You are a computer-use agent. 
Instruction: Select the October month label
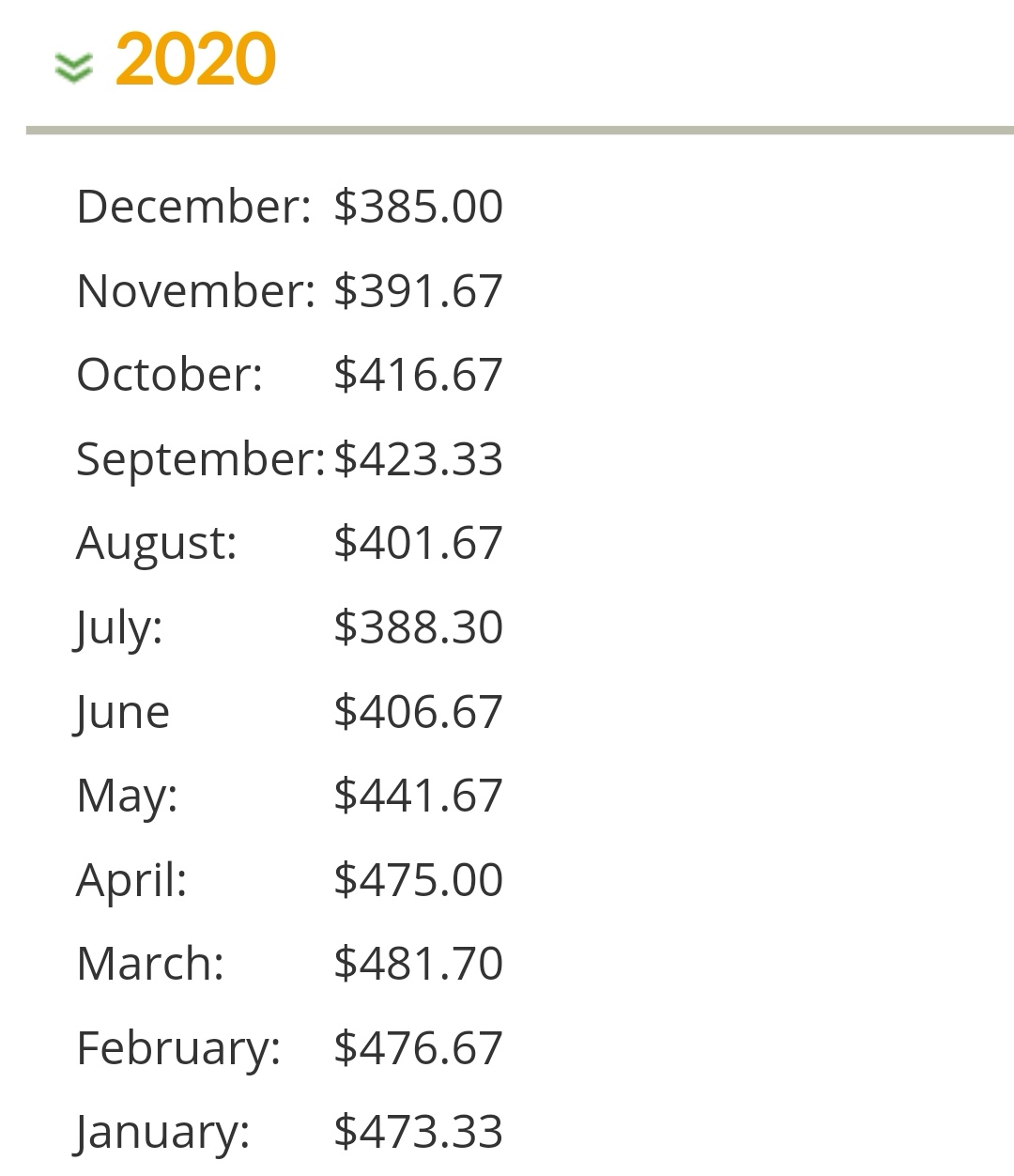coord(169,375)
